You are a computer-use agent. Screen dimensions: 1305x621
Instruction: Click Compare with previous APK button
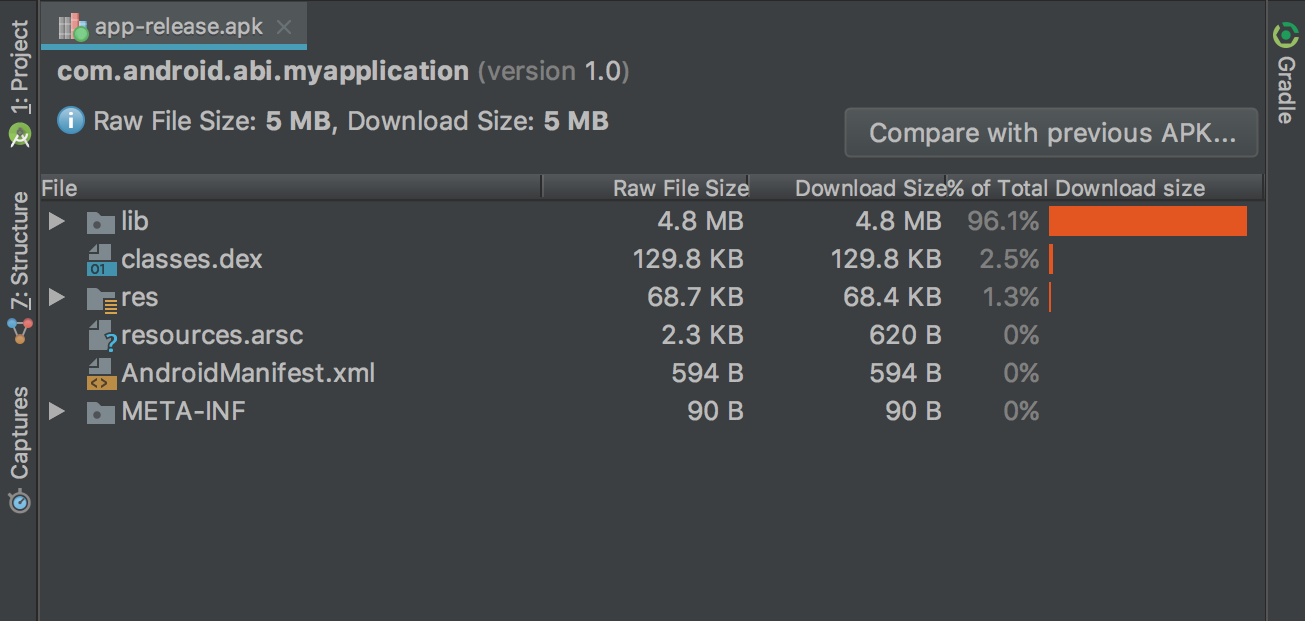point(1051,133)
